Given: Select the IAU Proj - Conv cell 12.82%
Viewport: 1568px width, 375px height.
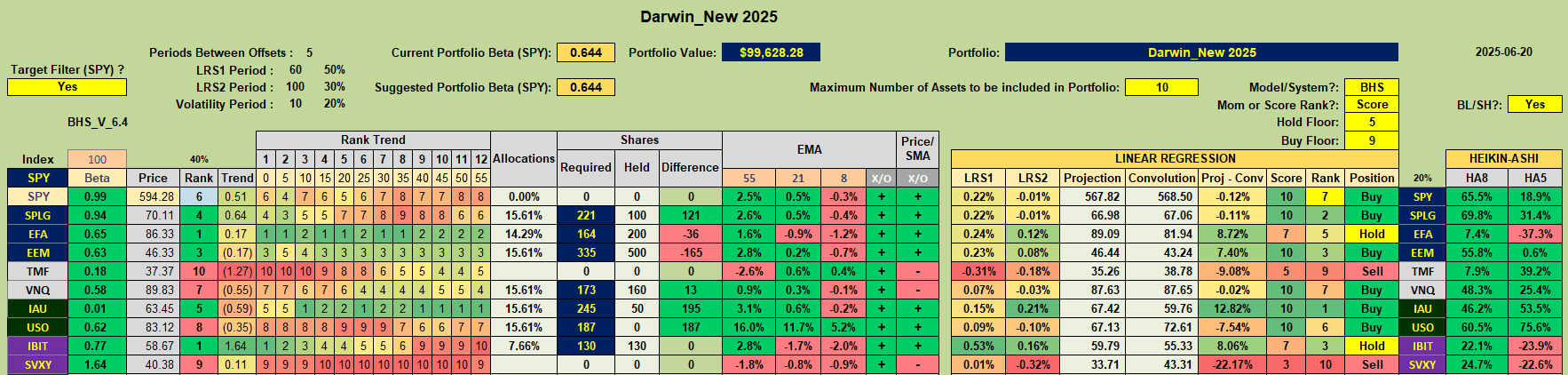Looking at the screenshot, I should (1231, 308).
